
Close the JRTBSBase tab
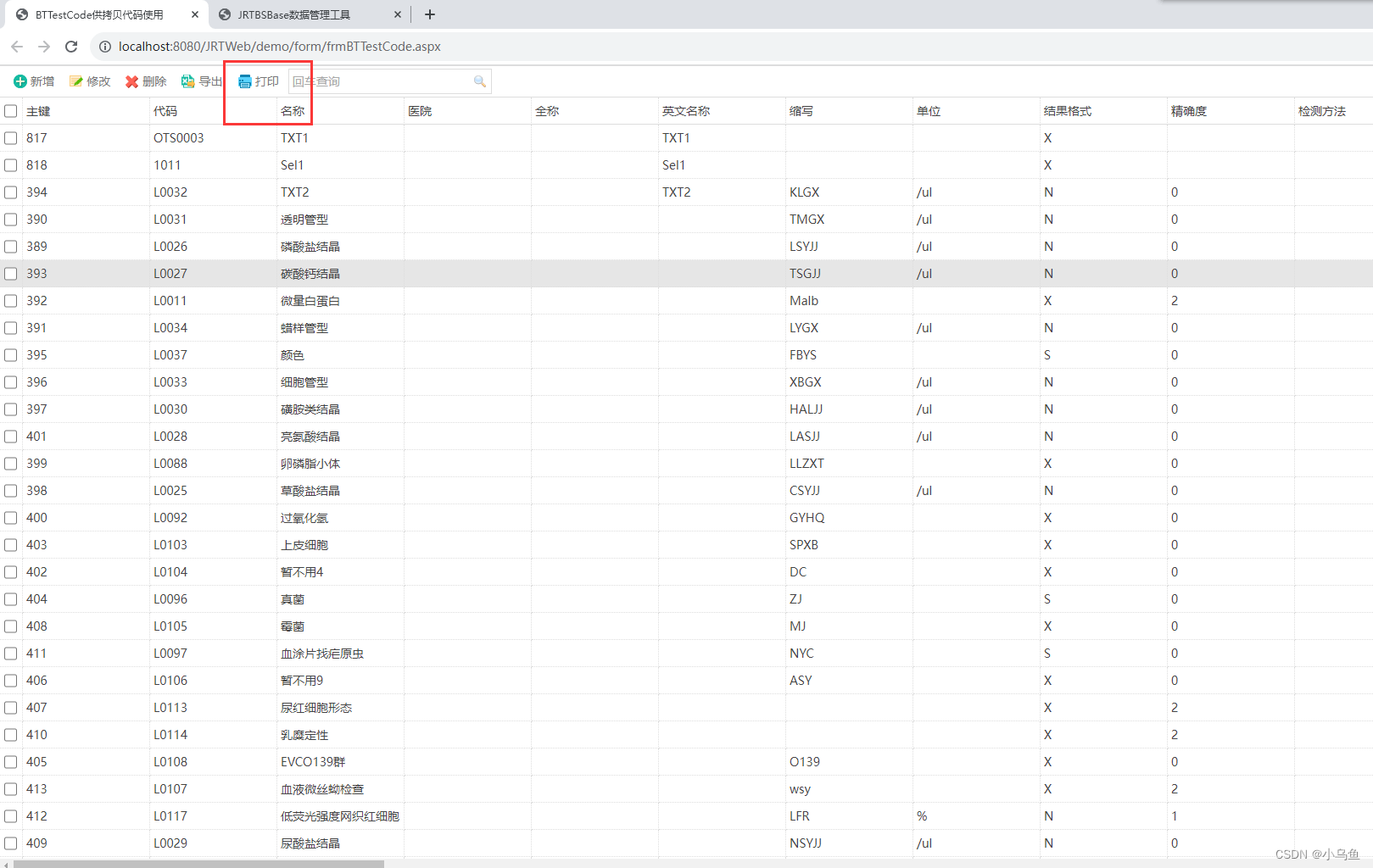point(398,14)
